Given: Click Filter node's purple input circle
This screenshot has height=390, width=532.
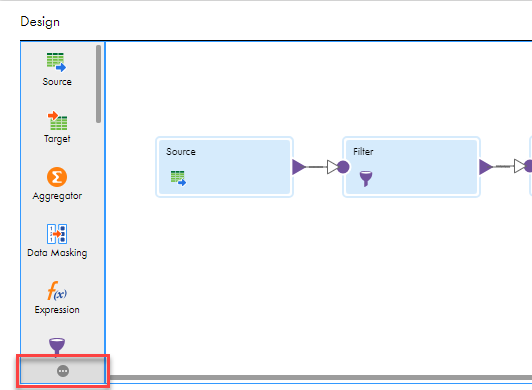Looking at the screenshot, I should (x=343, y=167).
